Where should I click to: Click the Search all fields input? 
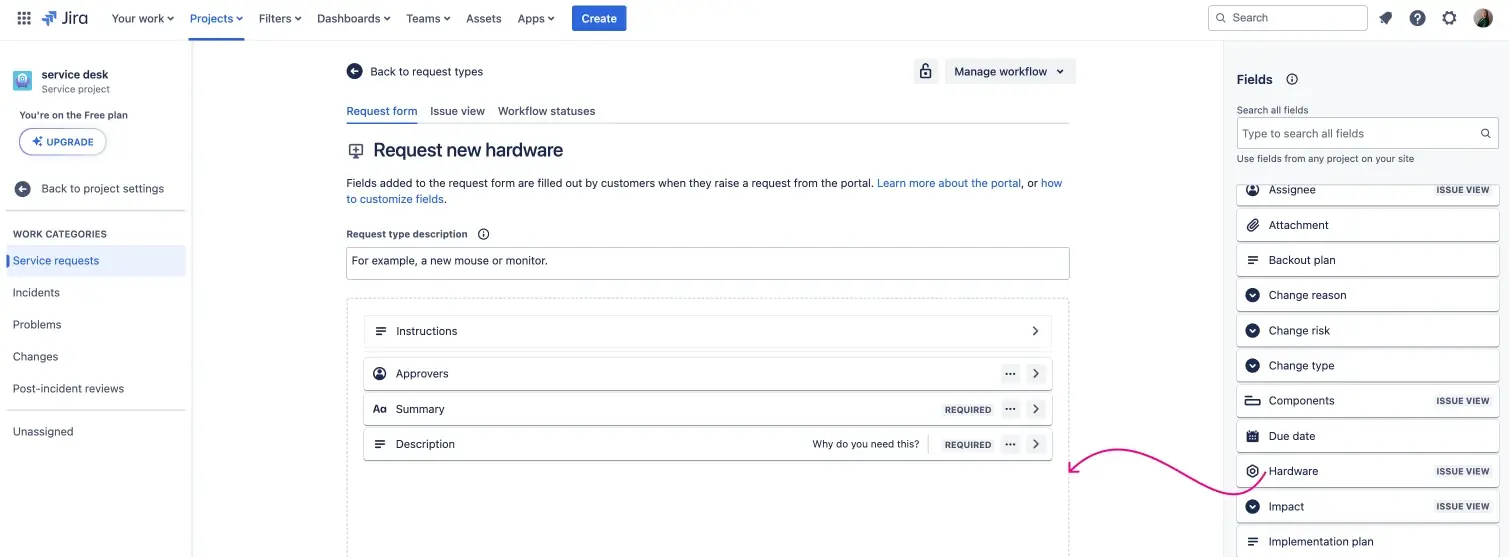click(1358, 133)
